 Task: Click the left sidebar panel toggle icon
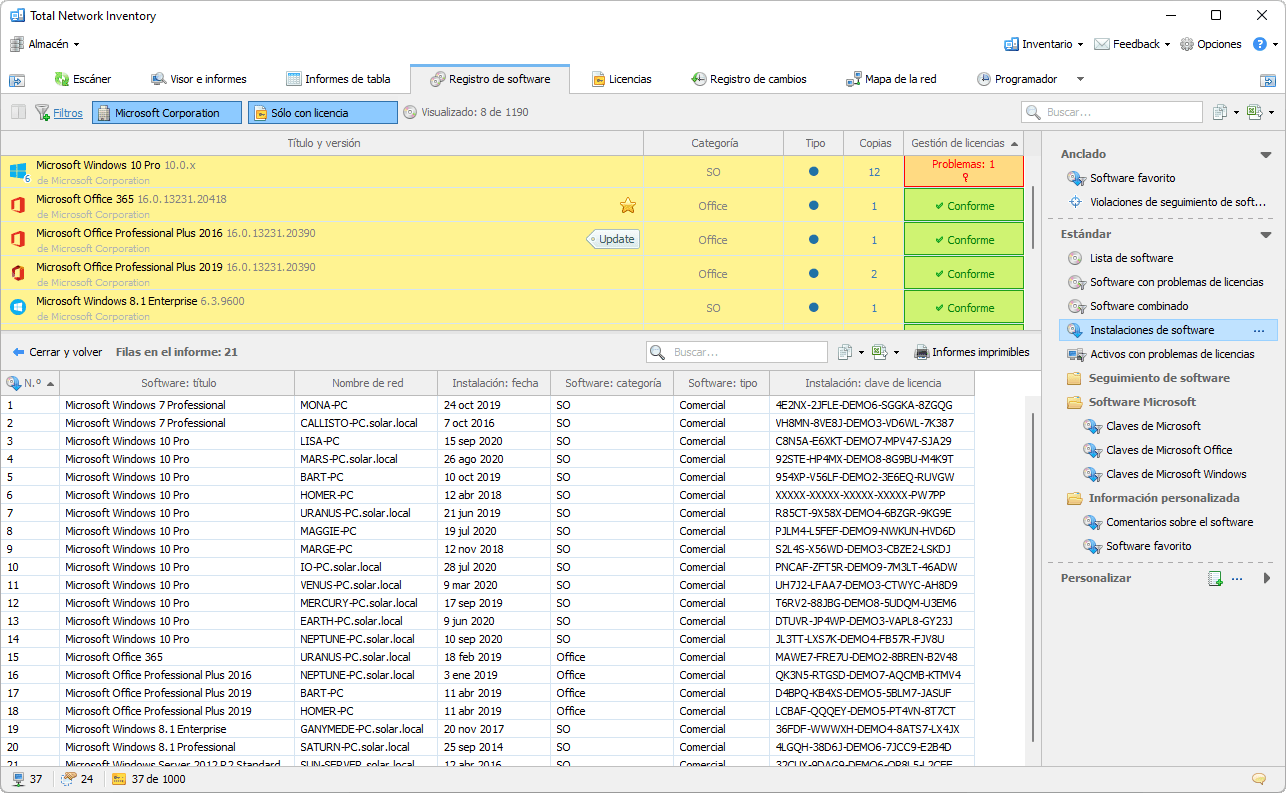pos(17,80)
